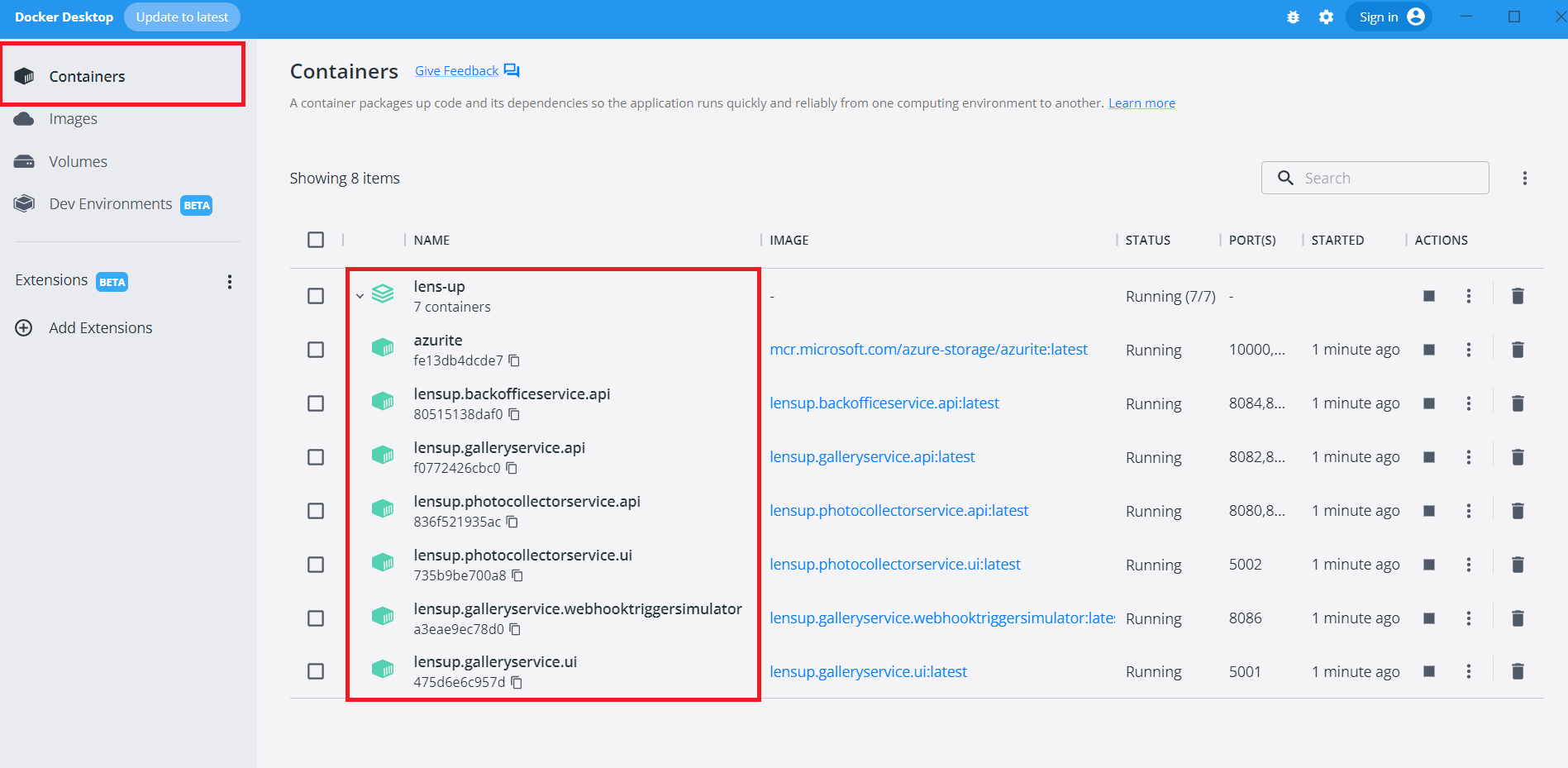
Task: Select all containers with header checkbox
Action: pyautogui.click(x=316, y=240)
